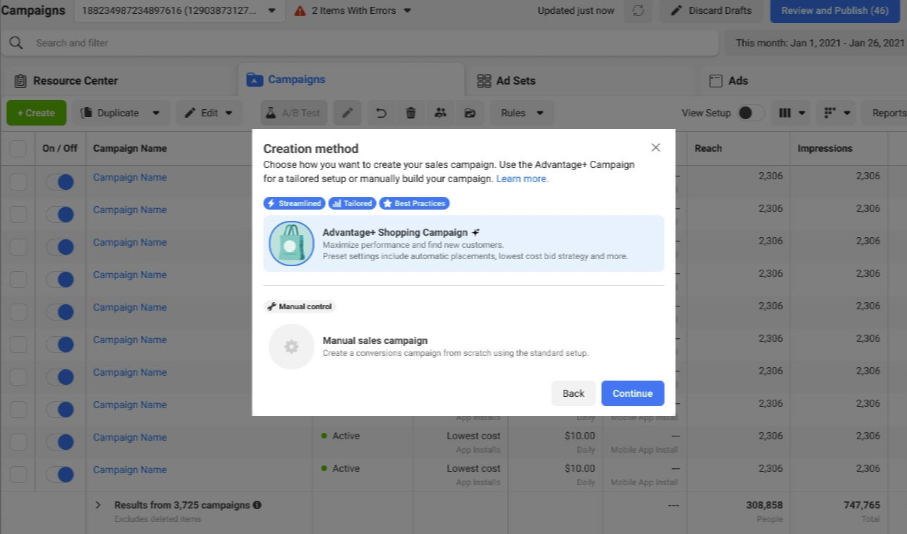Check the third campaign row checkbox
907x534 pixels.
click(18, 246)
